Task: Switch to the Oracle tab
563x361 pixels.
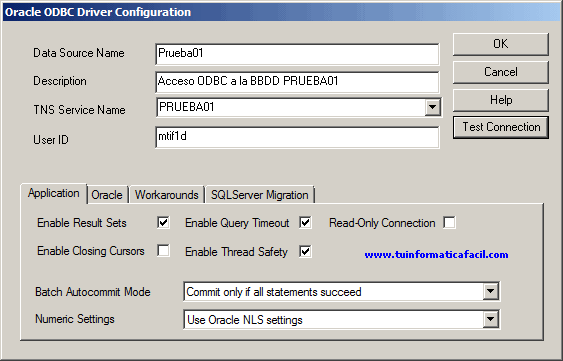Action: pos(107,195)
